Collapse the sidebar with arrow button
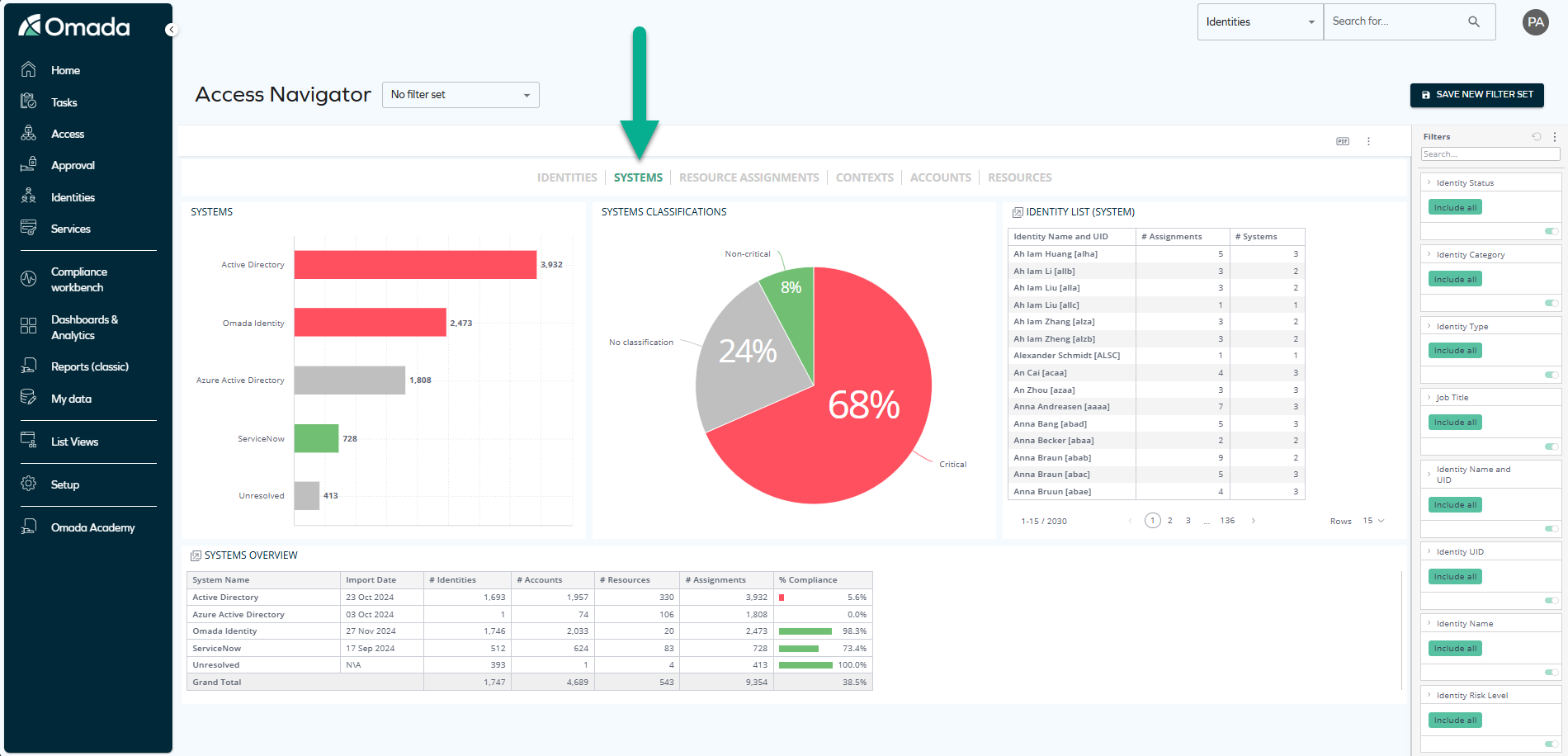Screen dimensions: 1568x756 coord(171,30)
